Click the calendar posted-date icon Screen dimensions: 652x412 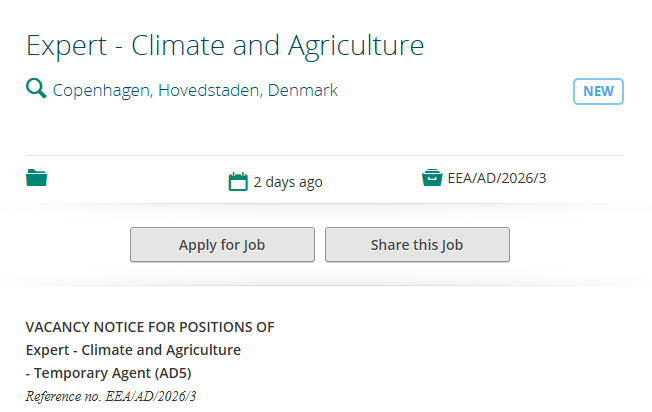pos(238,181)
